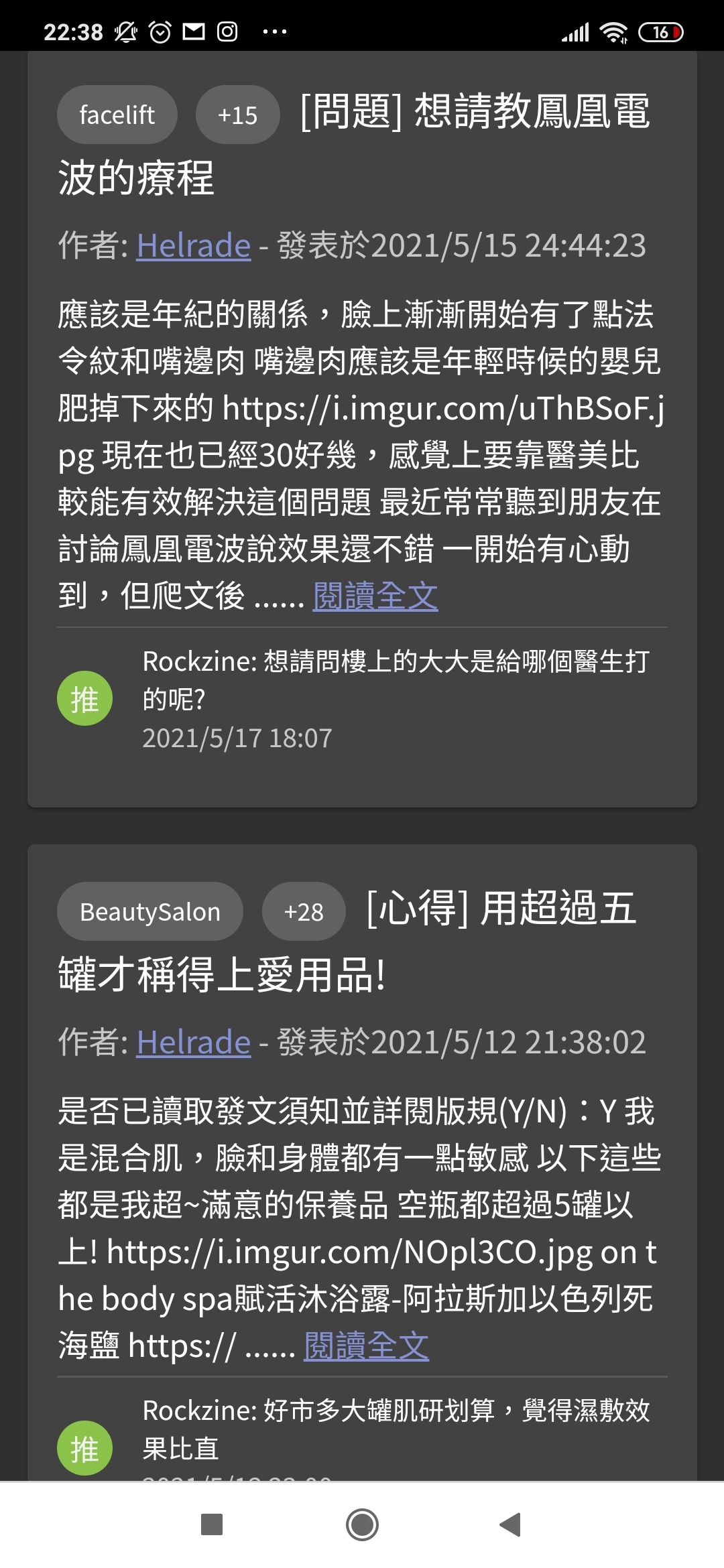Open post title 用超過五罐才稱得上愛用品
The height and width of the screenshot is (1568, 724).
click(347, 941)
